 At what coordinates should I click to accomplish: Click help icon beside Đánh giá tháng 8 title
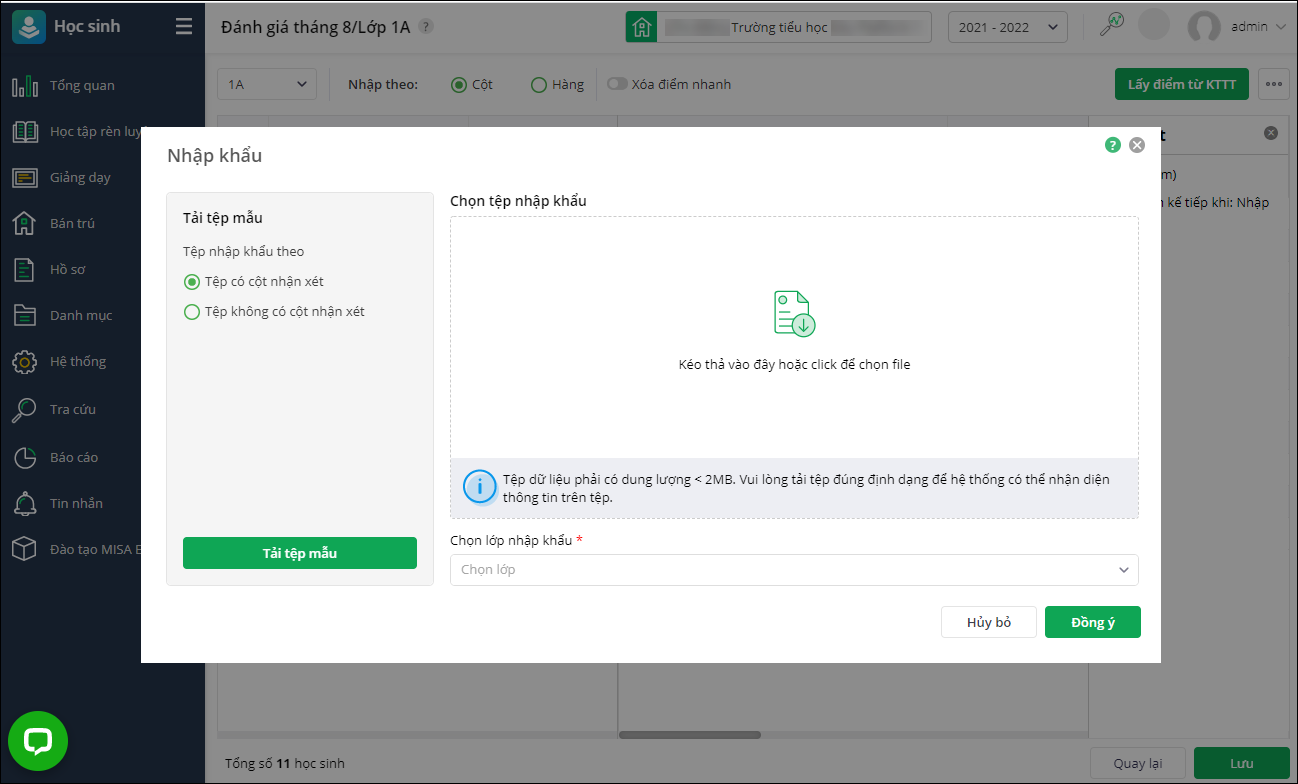click(426, 27)
